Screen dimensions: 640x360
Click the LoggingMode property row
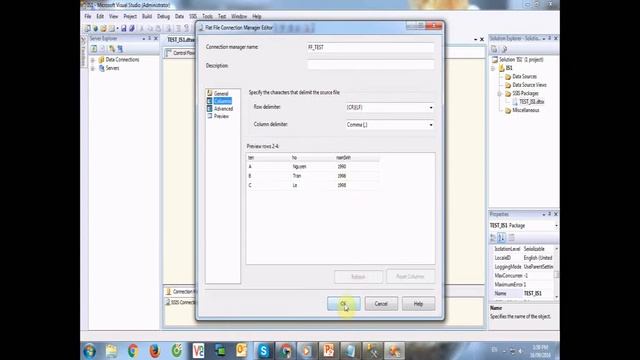click(x=523, y=267)
